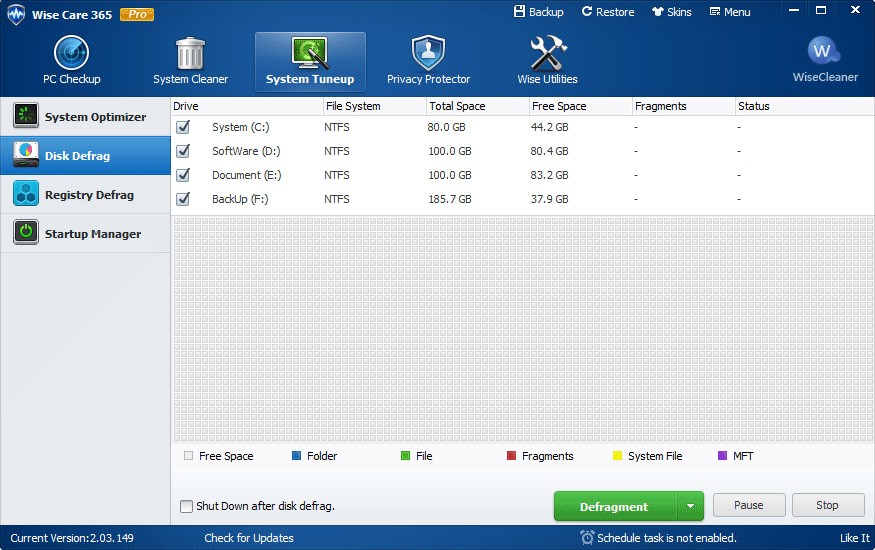Viewport: 875px width, 550px height.
Task: Select the System (C:) drive name
Action: pyautogui.click(x=241, y=127)
